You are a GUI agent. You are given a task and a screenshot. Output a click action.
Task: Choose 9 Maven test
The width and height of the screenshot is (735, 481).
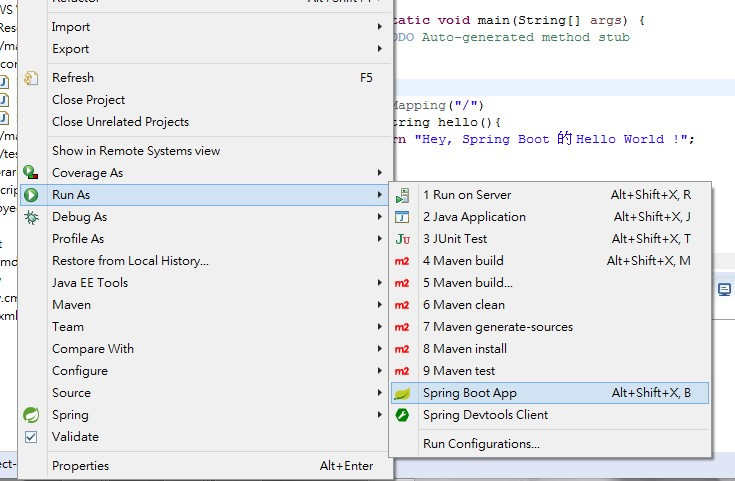[550, 371]
